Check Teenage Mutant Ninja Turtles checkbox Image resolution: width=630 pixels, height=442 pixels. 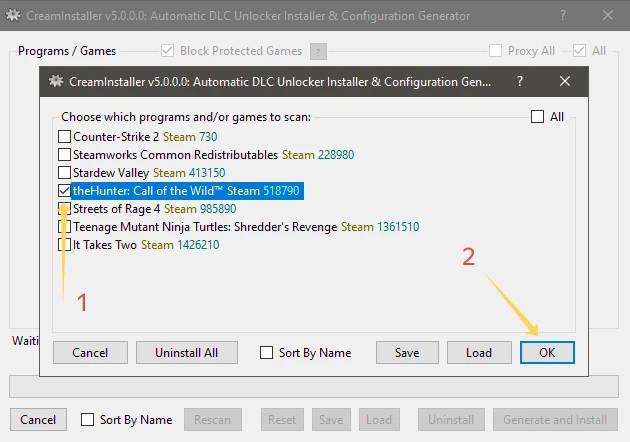(x=64, y=227)
